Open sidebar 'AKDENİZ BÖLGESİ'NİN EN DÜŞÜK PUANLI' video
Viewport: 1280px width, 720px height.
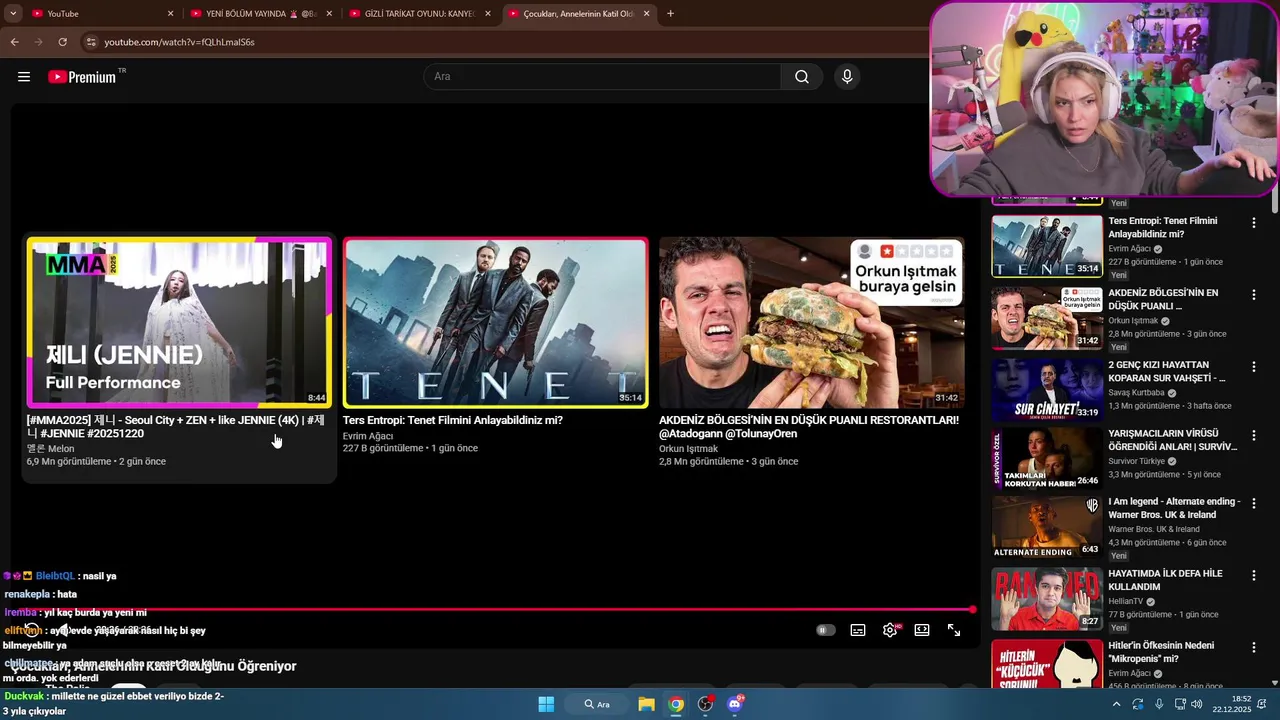coord(1164,300)
